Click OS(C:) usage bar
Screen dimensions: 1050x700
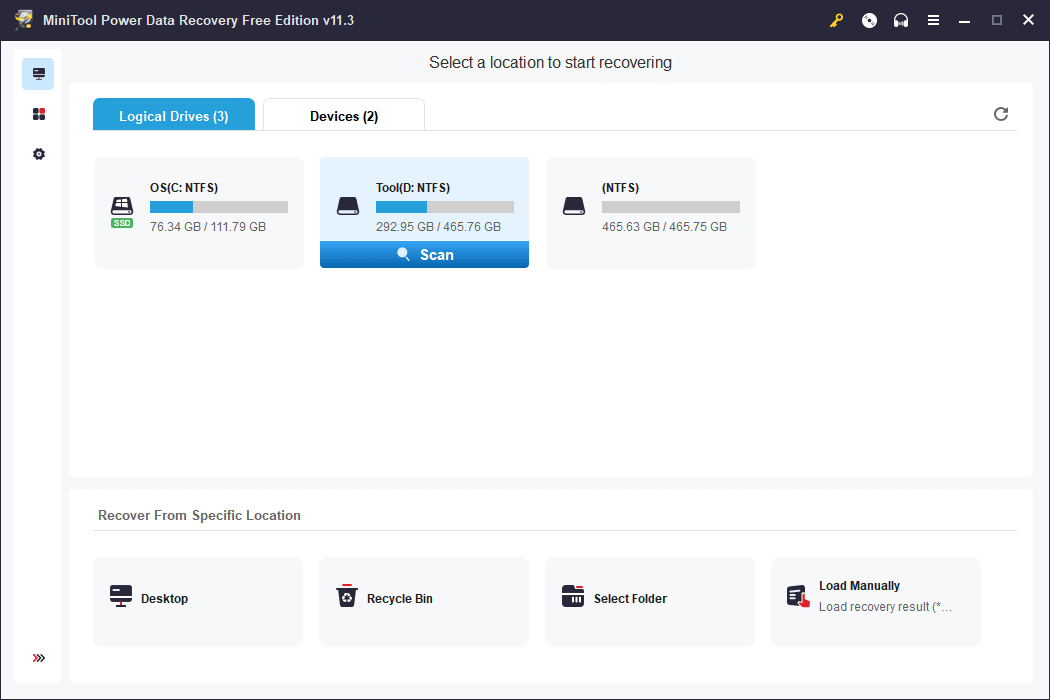219,207
